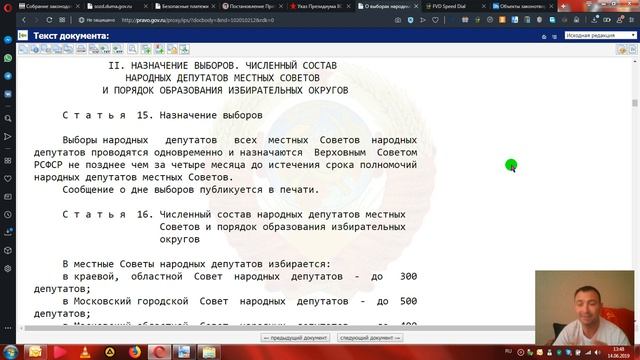The height and width of the screenshot is (360, 640).
Task: Click the ad-blocker shield icon
Action: (410, 20)
